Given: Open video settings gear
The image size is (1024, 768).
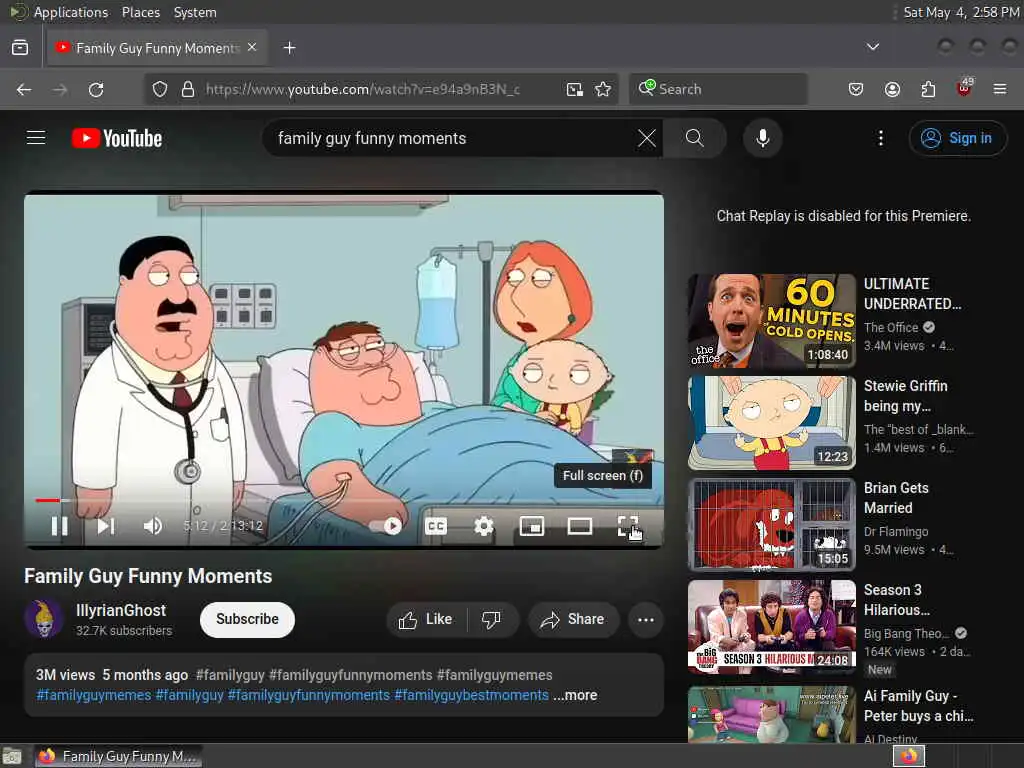Looking at the screenshot, I should [x=484, y=526].
